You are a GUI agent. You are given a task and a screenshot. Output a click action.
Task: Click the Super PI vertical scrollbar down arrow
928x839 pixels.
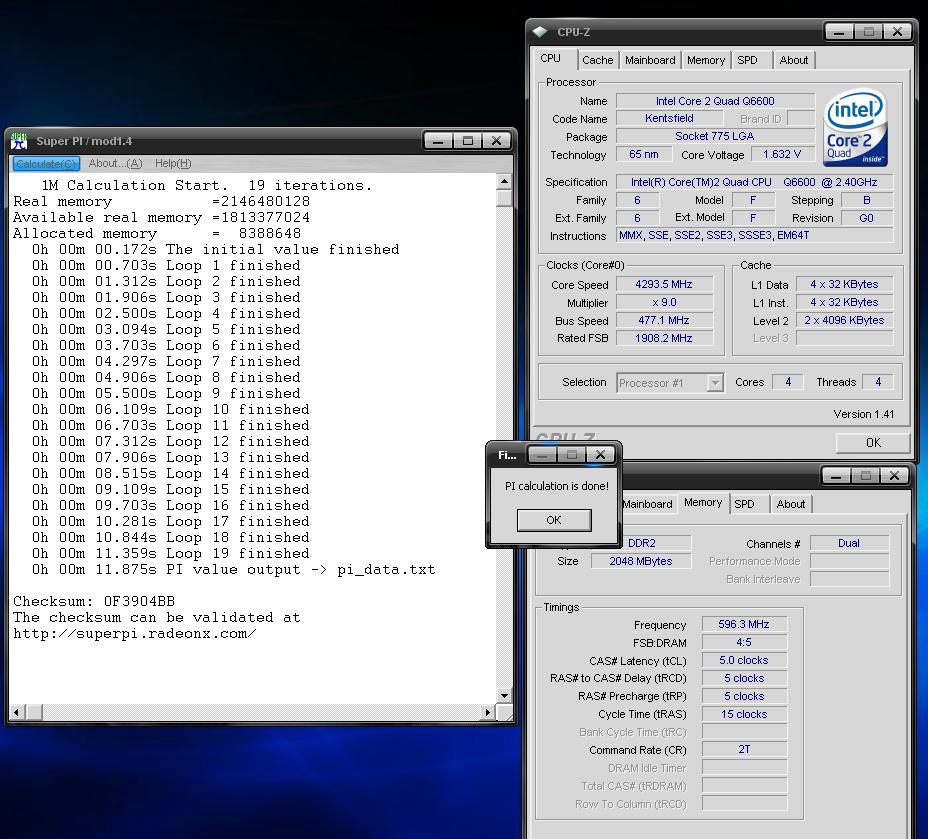(x=504, y=696)
